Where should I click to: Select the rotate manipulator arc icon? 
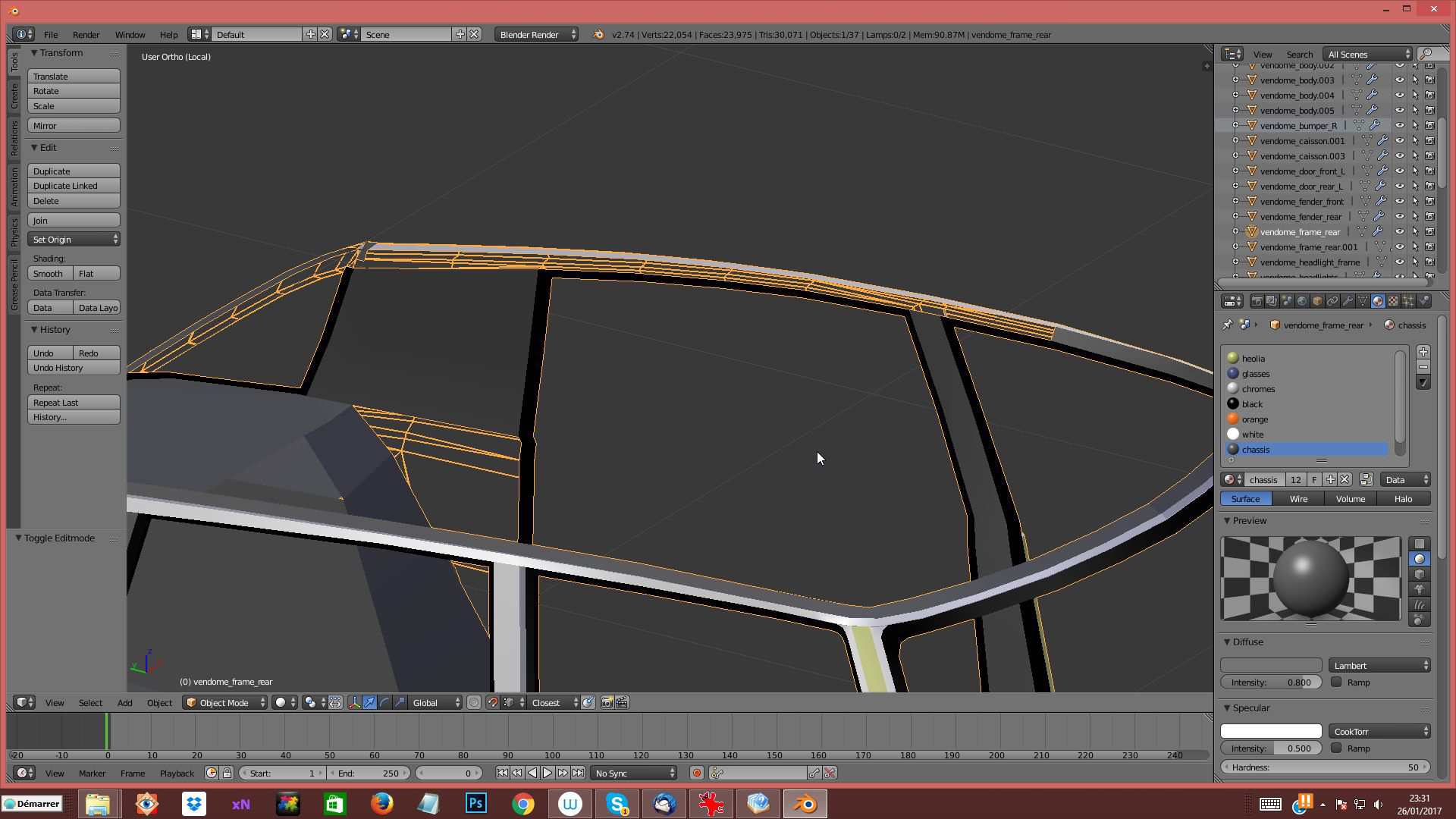pyautogui.click(x=384, y=702)
